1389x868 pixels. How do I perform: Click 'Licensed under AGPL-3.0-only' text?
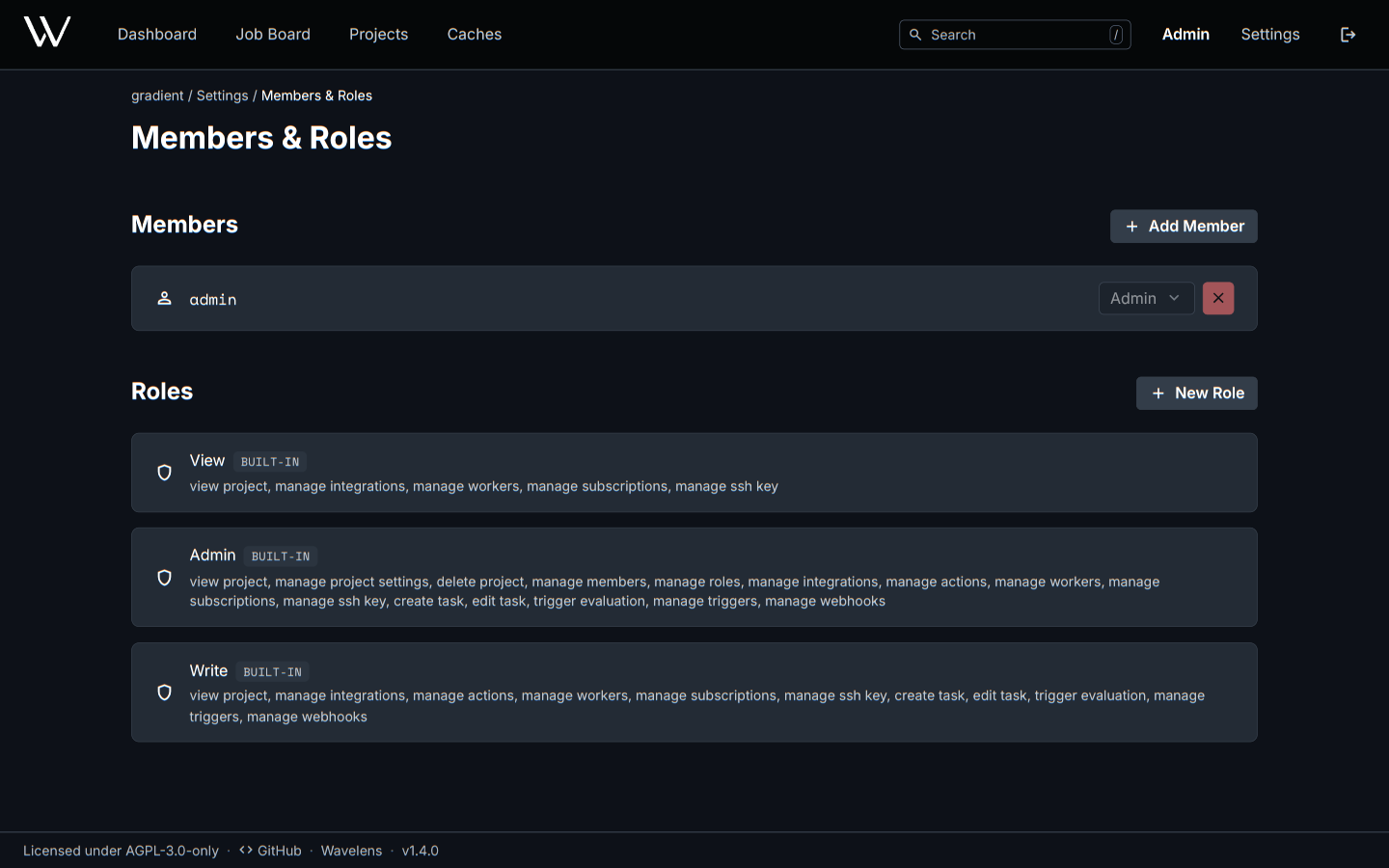coord(121,851)
